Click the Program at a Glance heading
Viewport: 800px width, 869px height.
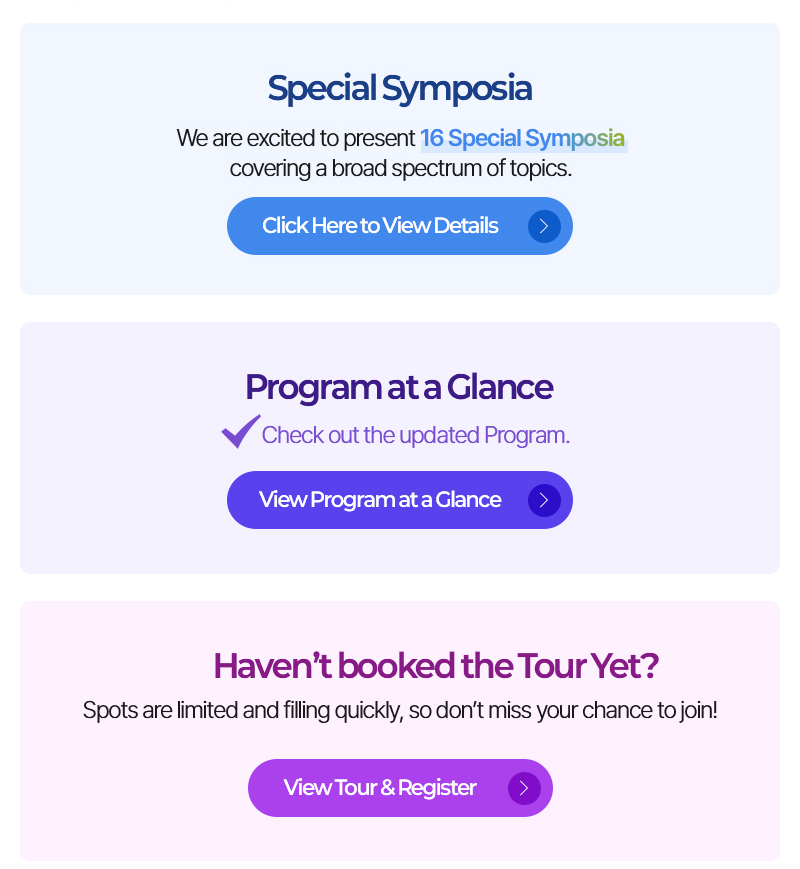click(x=399, y=387)
